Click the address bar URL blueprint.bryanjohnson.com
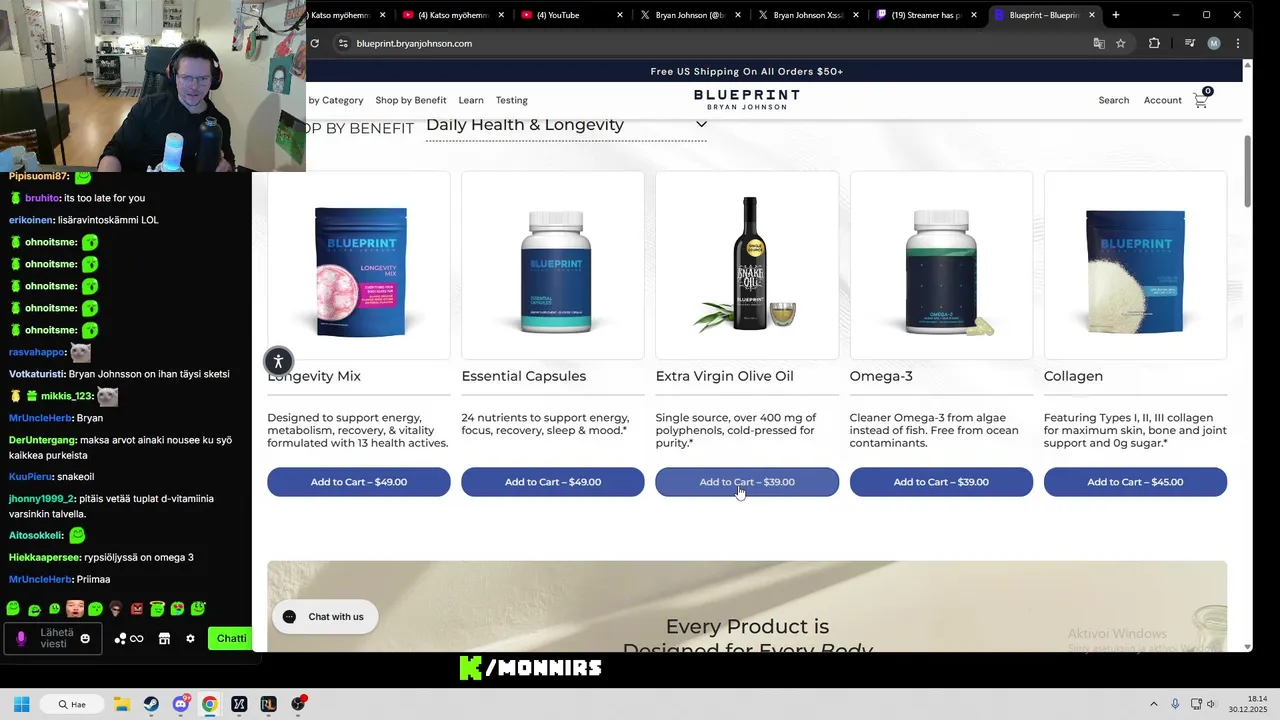Screen dimensions: 1280x720 [x=414, y=43]
